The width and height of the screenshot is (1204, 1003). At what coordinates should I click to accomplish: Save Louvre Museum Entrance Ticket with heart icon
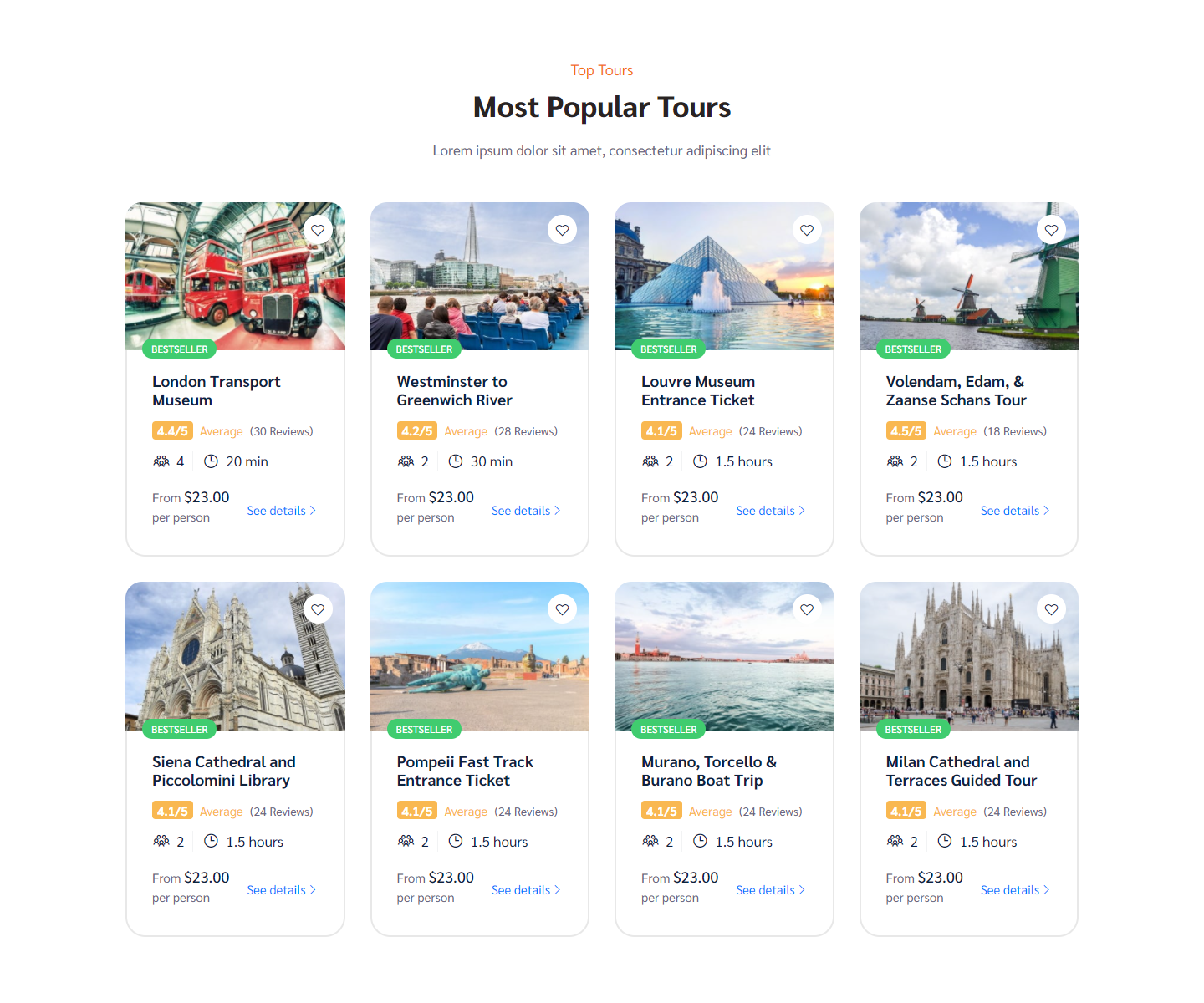pos(807,230)
